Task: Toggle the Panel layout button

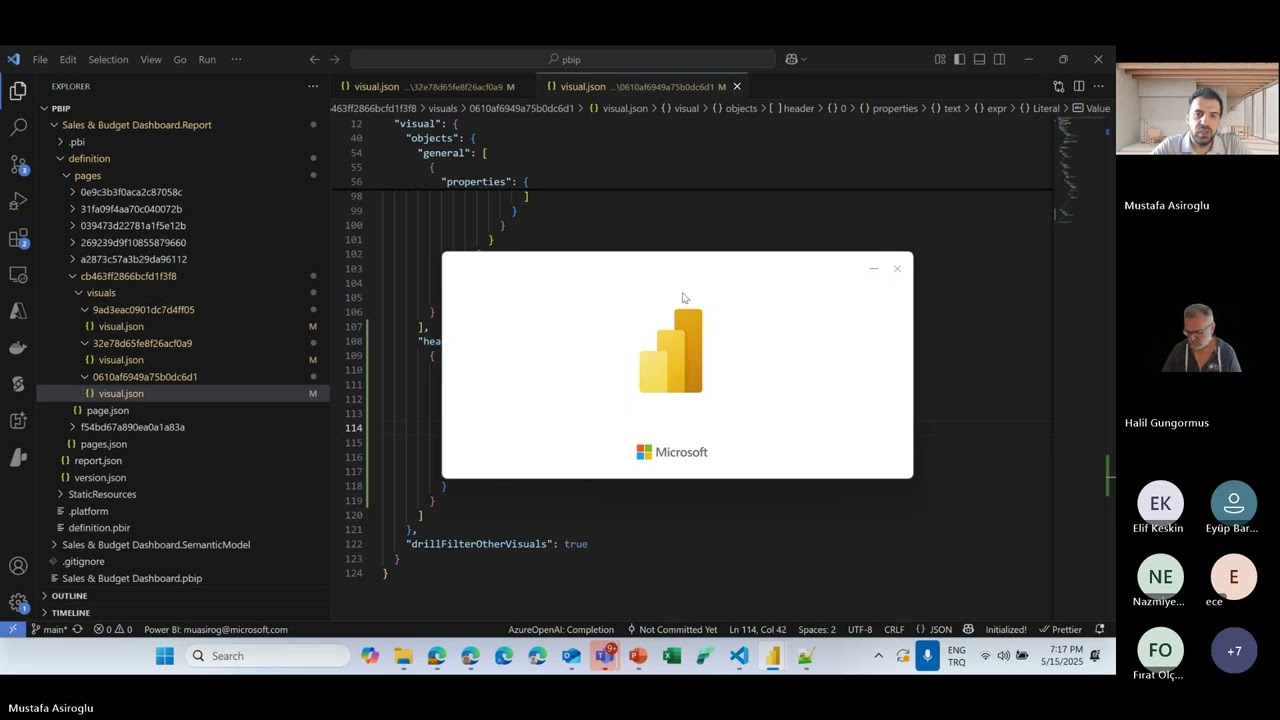Action: 979,60
